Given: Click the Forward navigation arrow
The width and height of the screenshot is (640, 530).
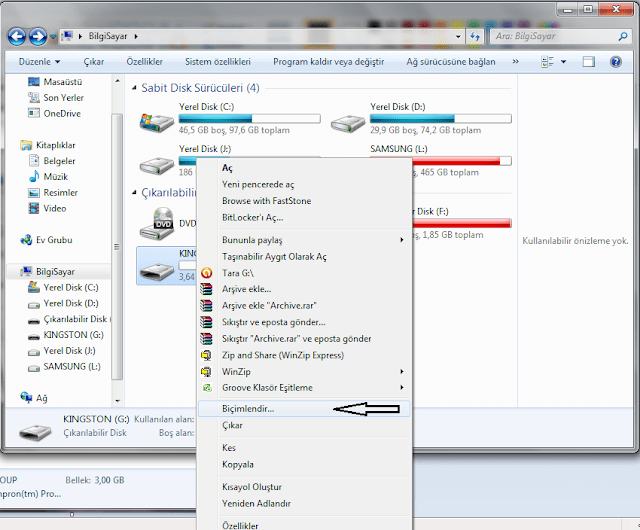Looking at the screenshot, I should (x=38, y=37).
